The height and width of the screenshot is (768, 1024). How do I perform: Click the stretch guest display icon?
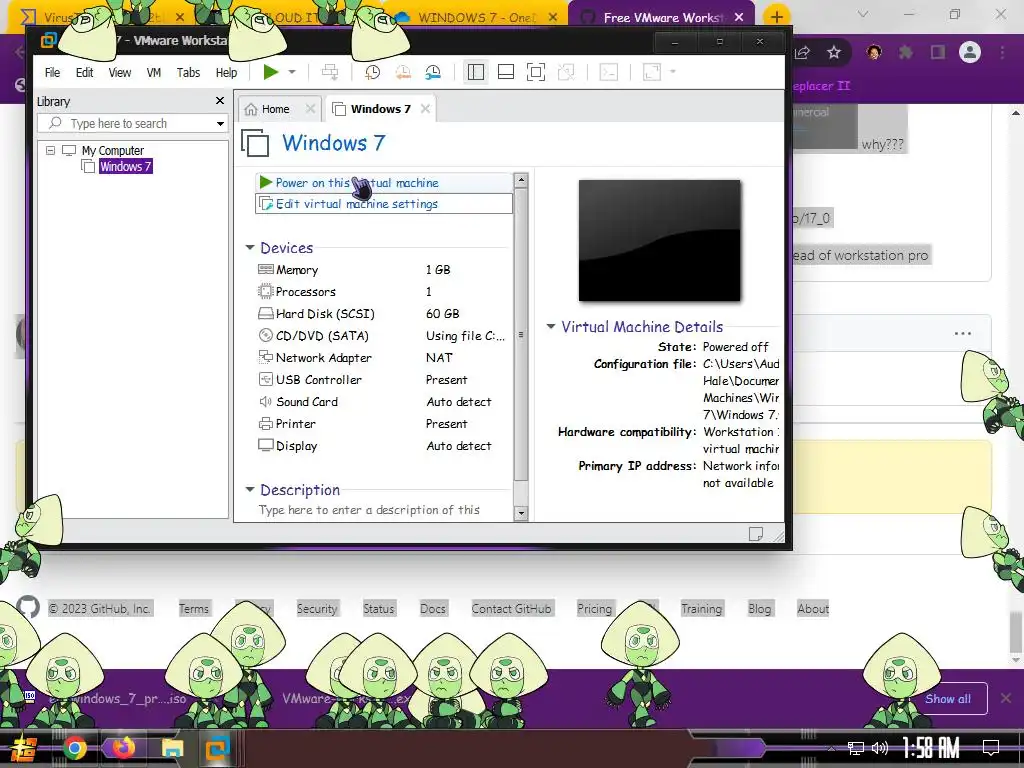coord(652,72)
